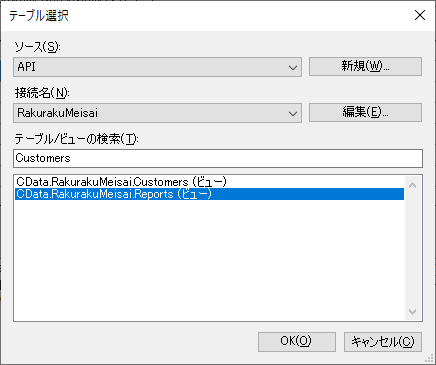Click the 編集(E)... button
436x365 pixels.
pos(365,112)
